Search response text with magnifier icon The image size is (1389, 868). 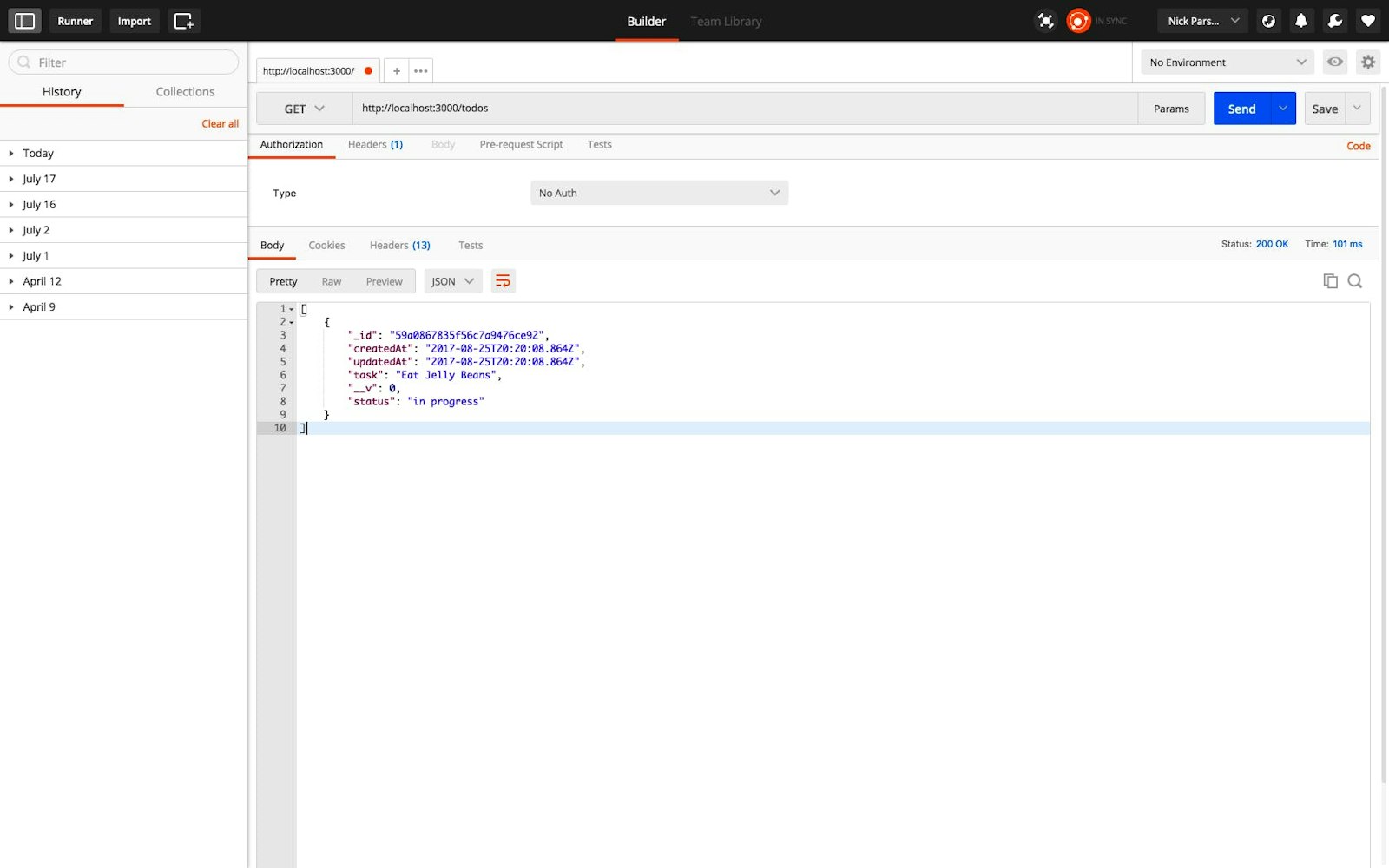[1355, 280]
